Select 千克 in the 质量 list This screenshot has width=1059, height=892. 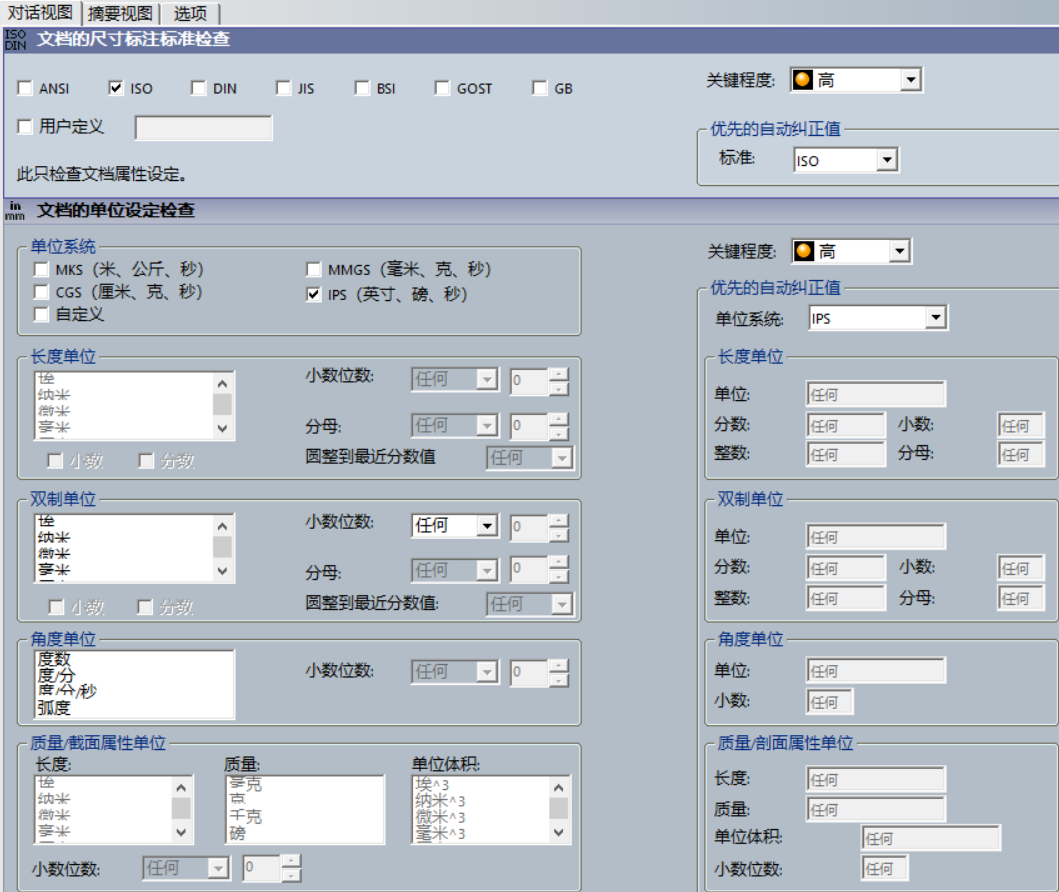pos(244,816)
